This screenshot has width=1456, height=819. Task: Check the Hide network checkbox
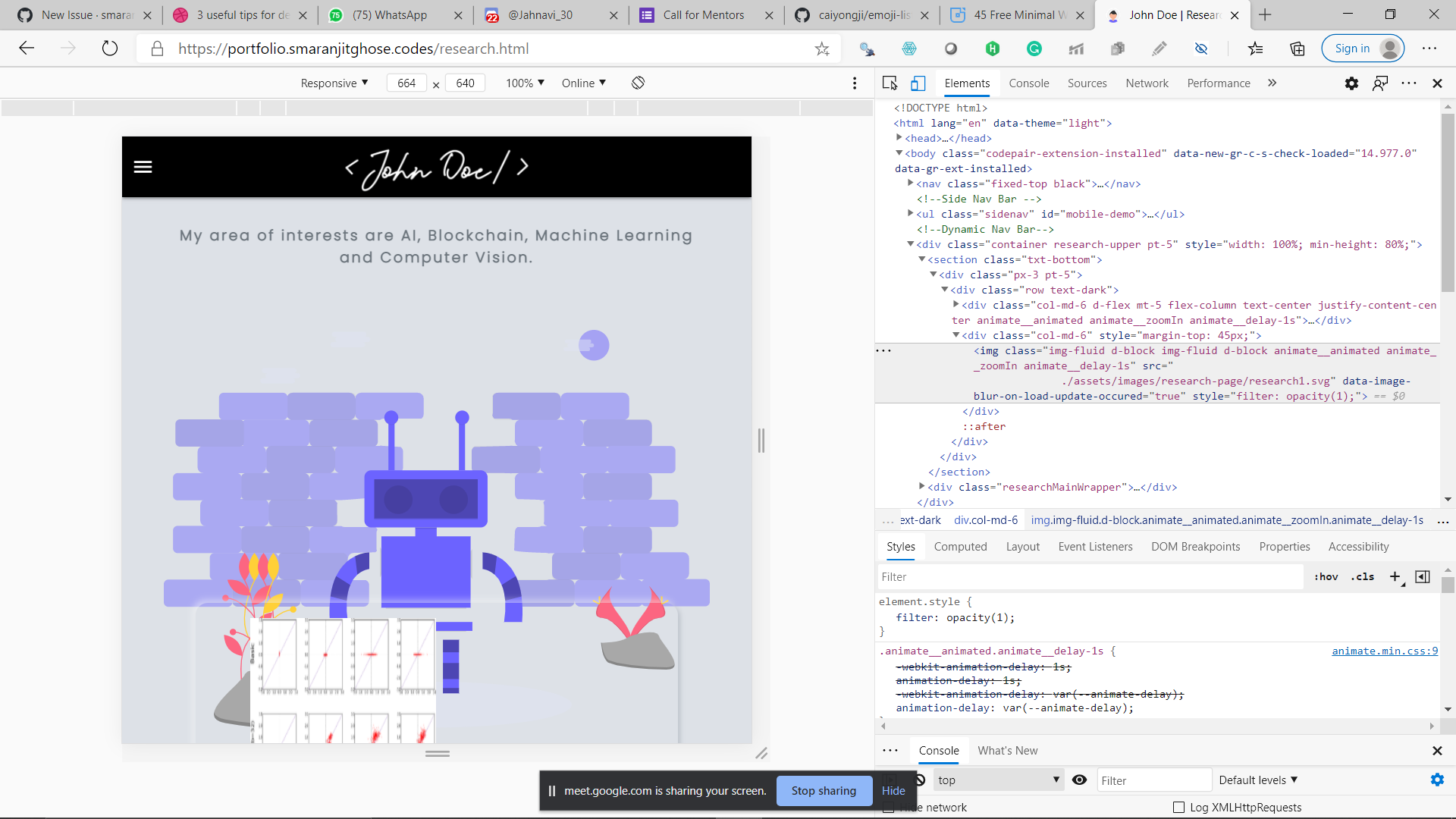click(x=888, y=807)
